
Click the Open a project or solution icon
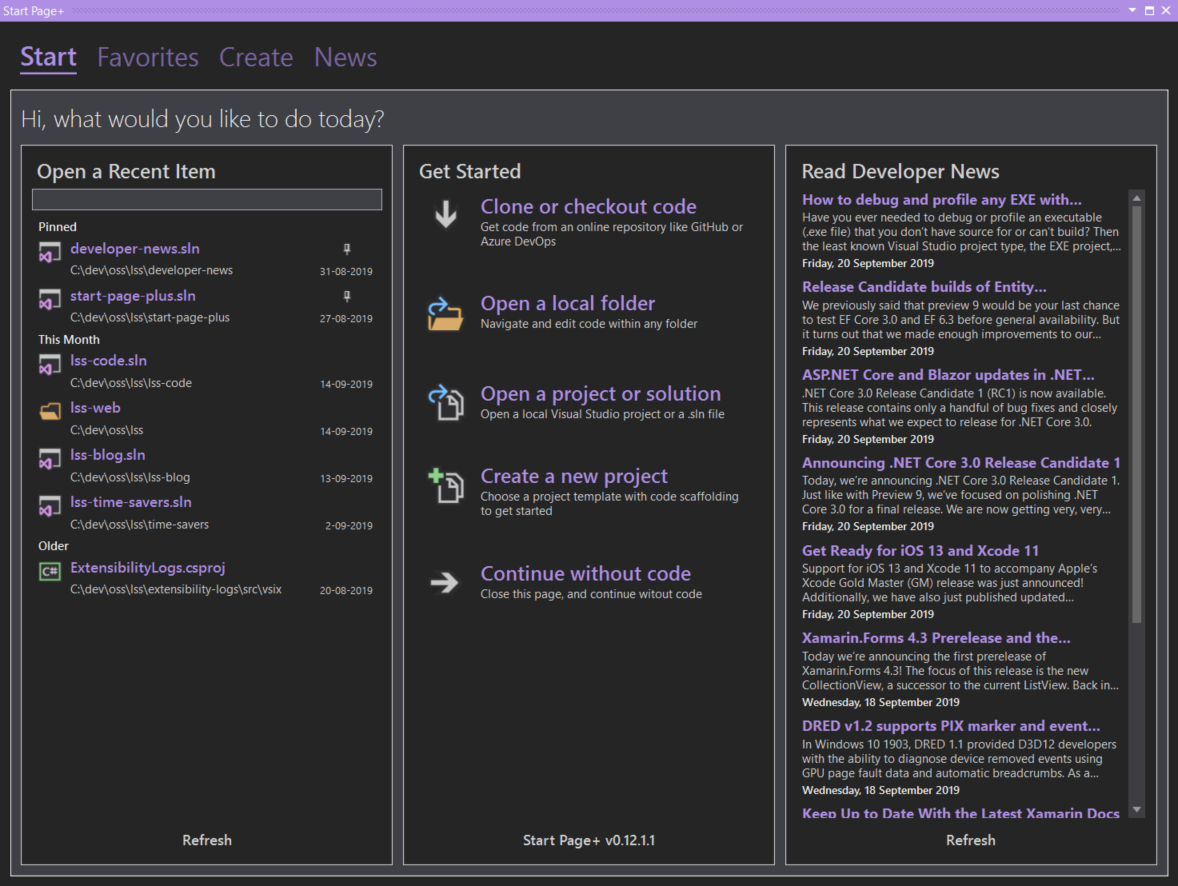coord(446,403)
